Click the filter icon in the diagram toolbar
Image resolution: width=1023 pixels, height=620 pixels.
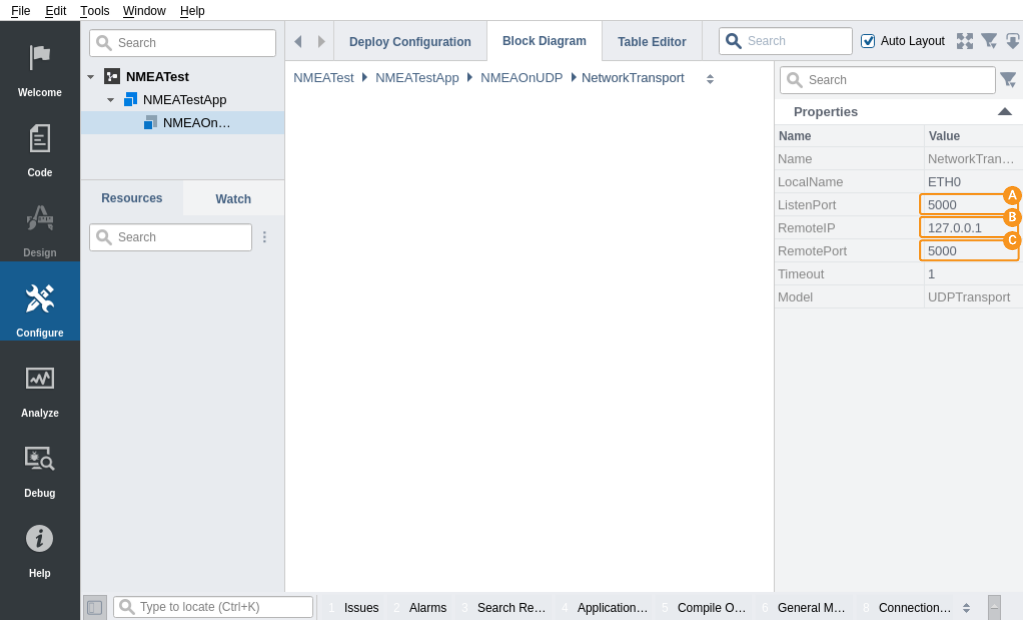click(989, 41)
